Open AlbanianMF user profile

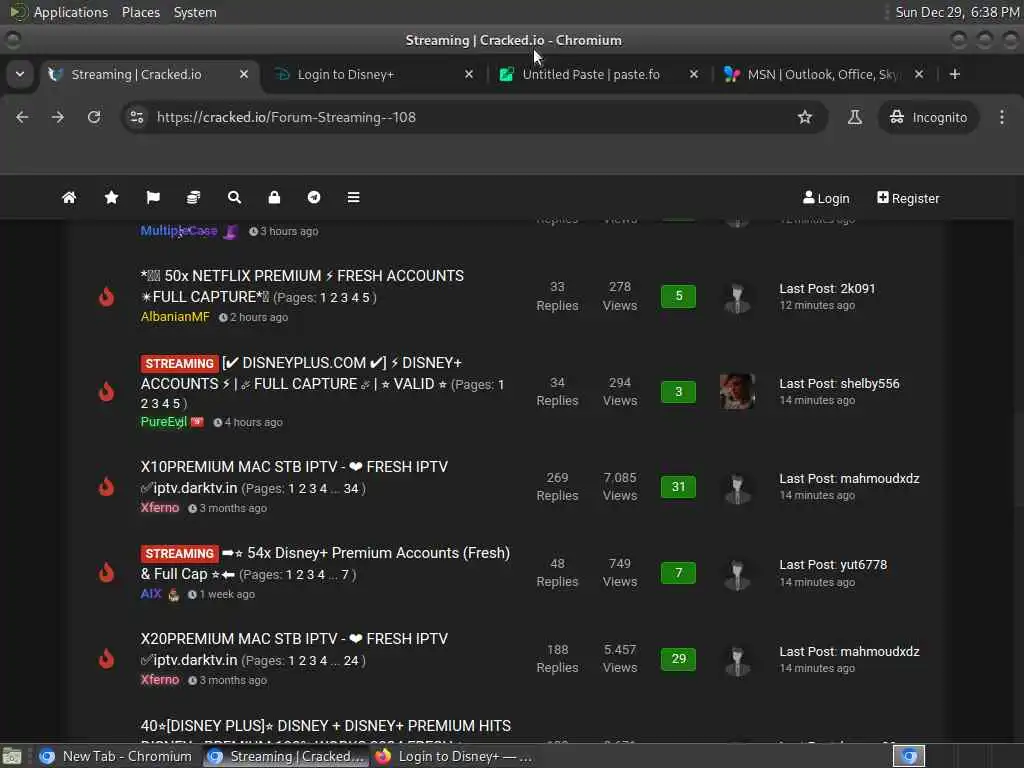(x=175, y=317)
